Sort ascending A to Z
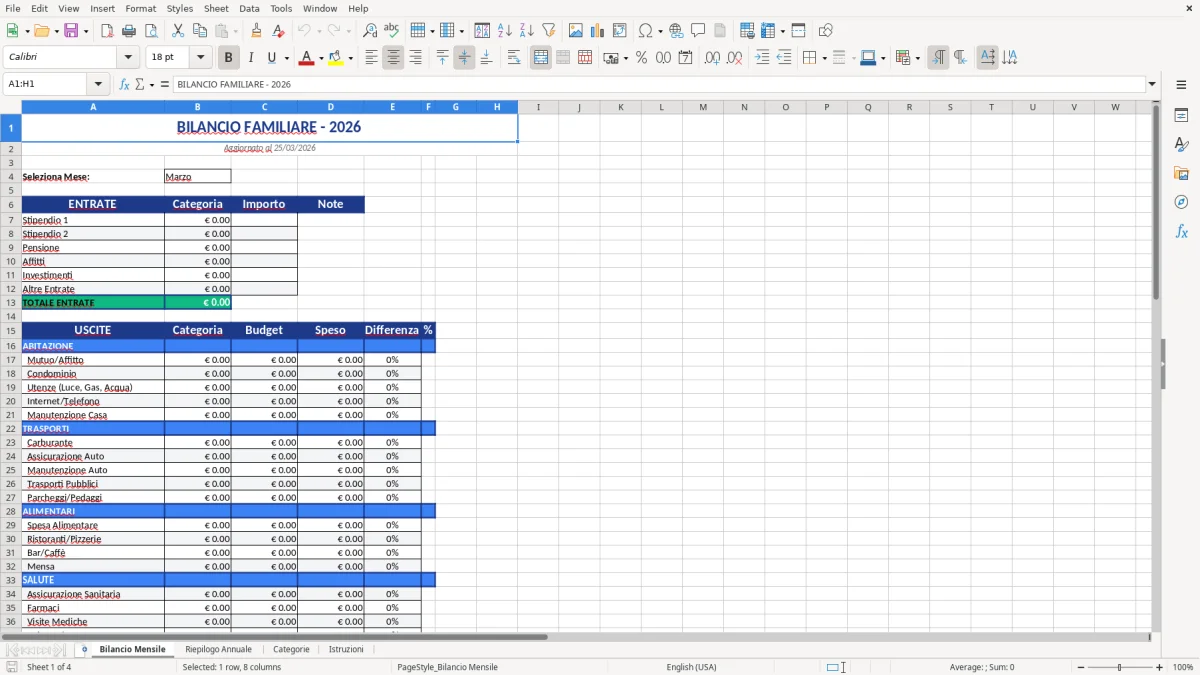The image size is (1200, 675). click(505, 31)
